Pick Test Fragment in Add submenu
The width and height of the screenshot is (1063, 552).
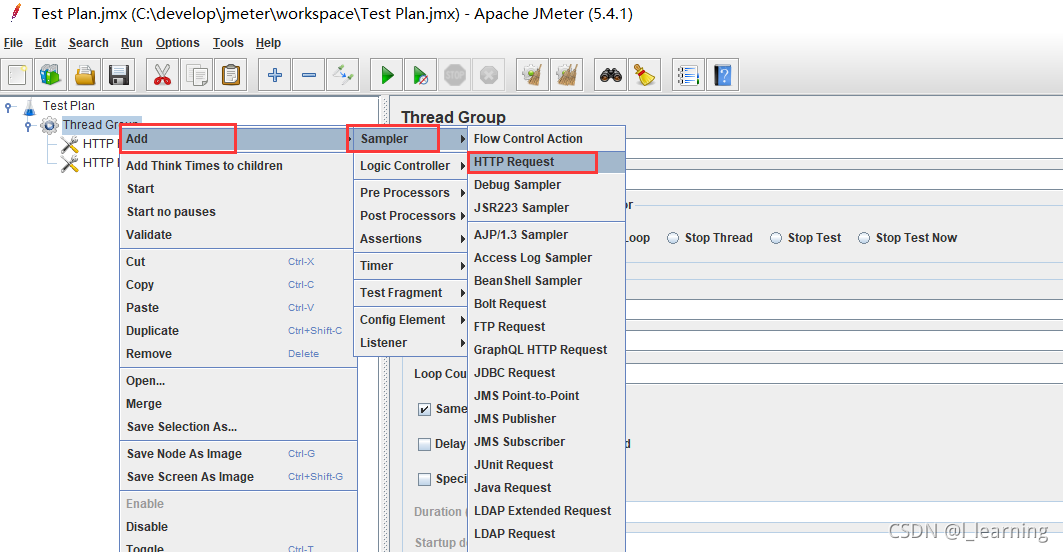[x=410, y=293]
